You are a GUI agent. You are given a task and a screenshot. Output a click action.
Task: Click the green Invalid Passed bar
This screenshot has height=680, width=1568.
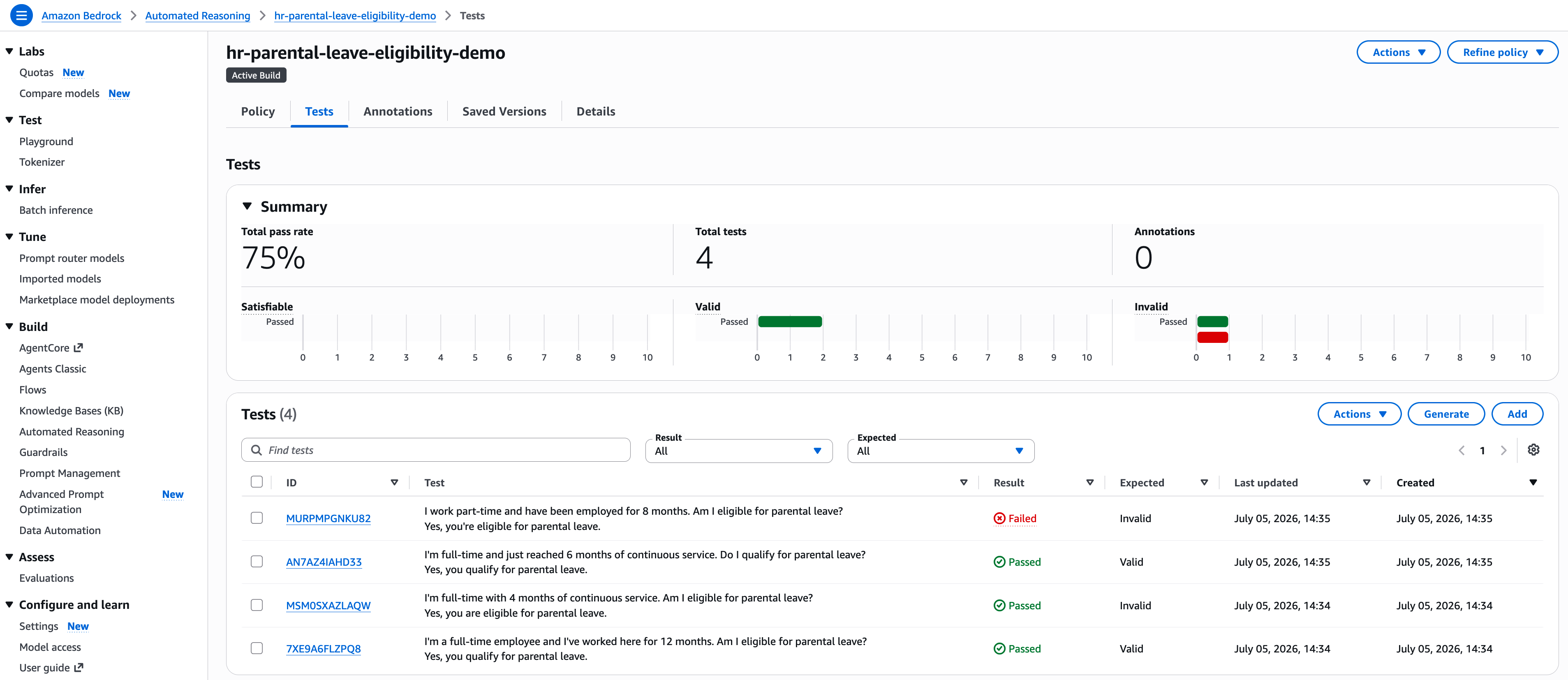click(1212, 321)
